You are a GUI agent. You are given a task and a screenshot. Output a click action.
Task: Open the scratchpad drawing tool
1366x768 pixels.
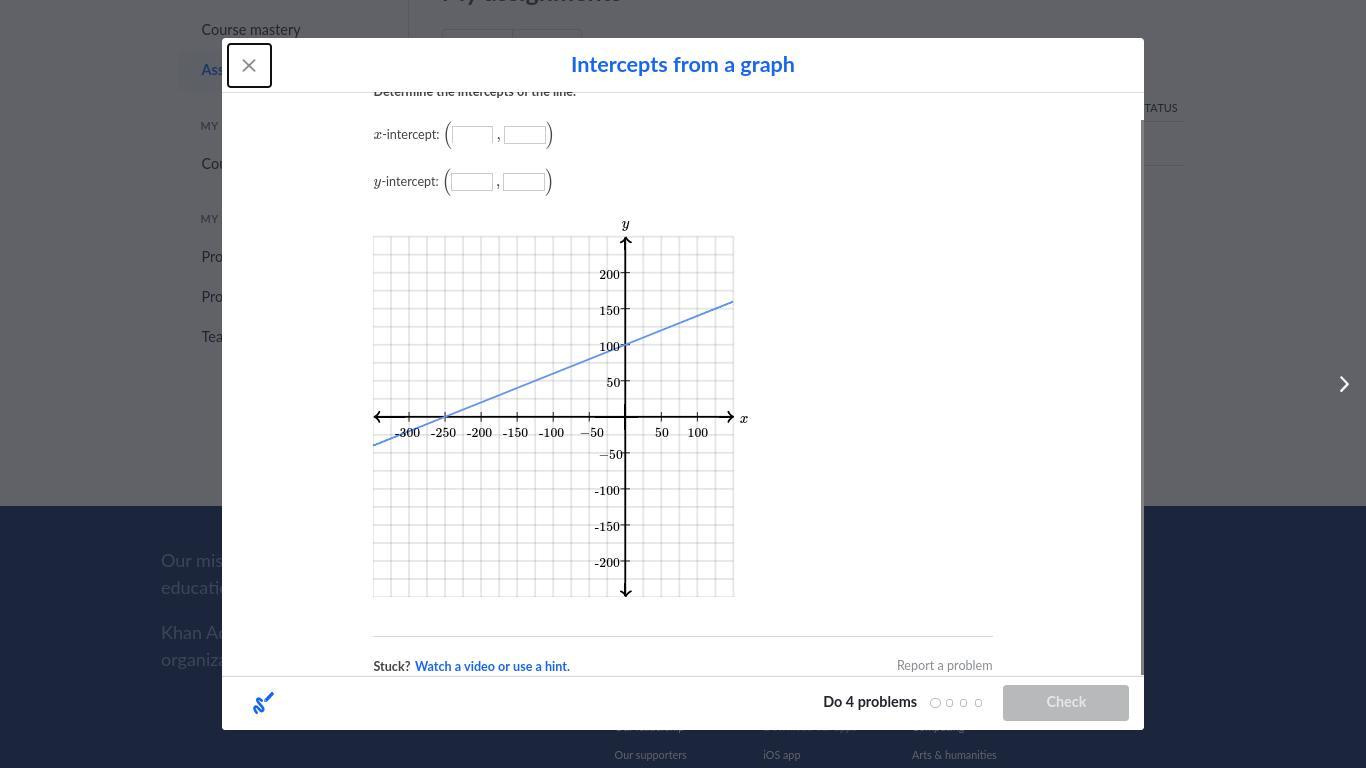[263, 703]
